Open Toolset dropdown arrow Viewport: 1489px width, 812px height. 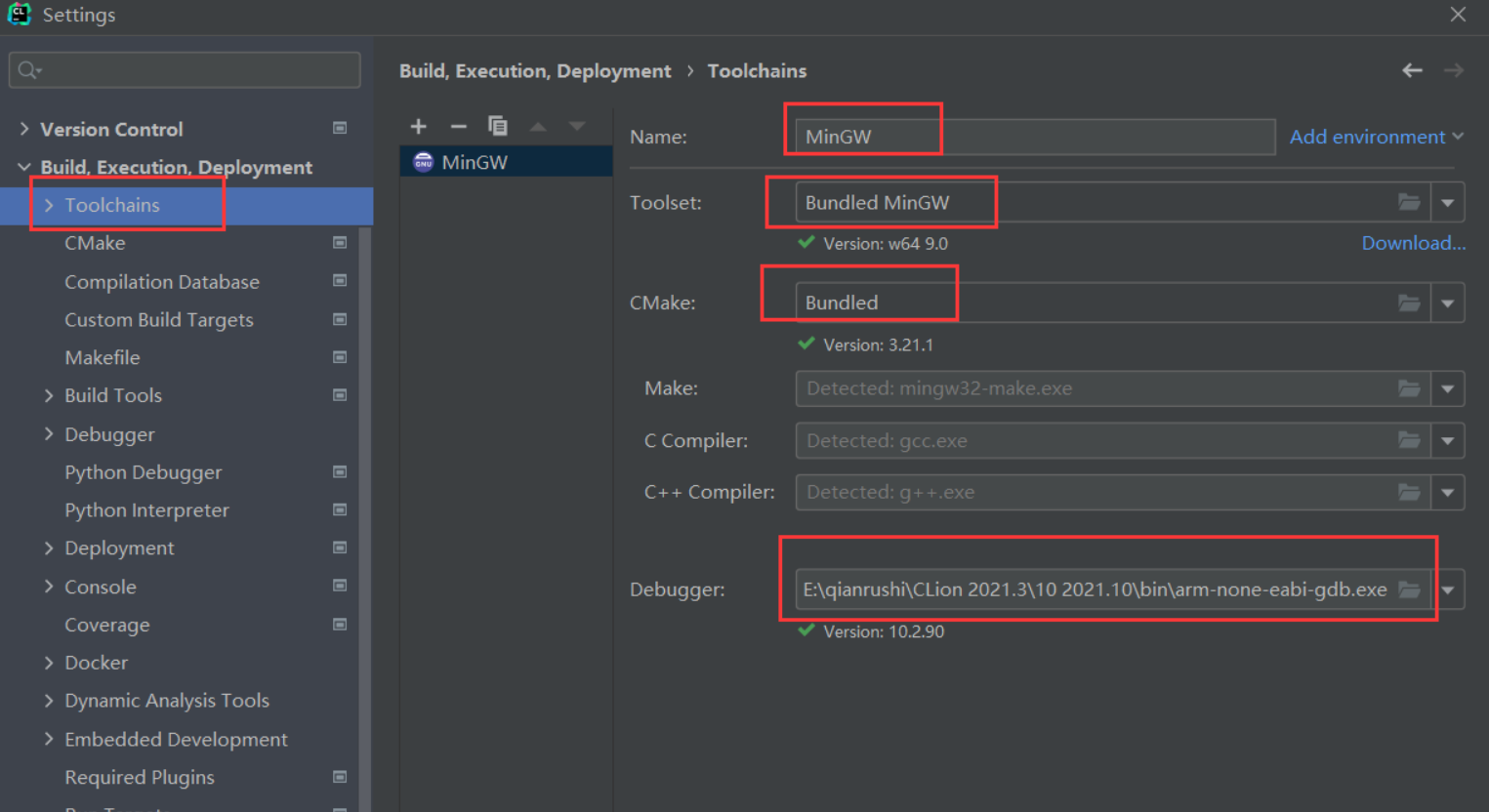tap(1447, 202)
